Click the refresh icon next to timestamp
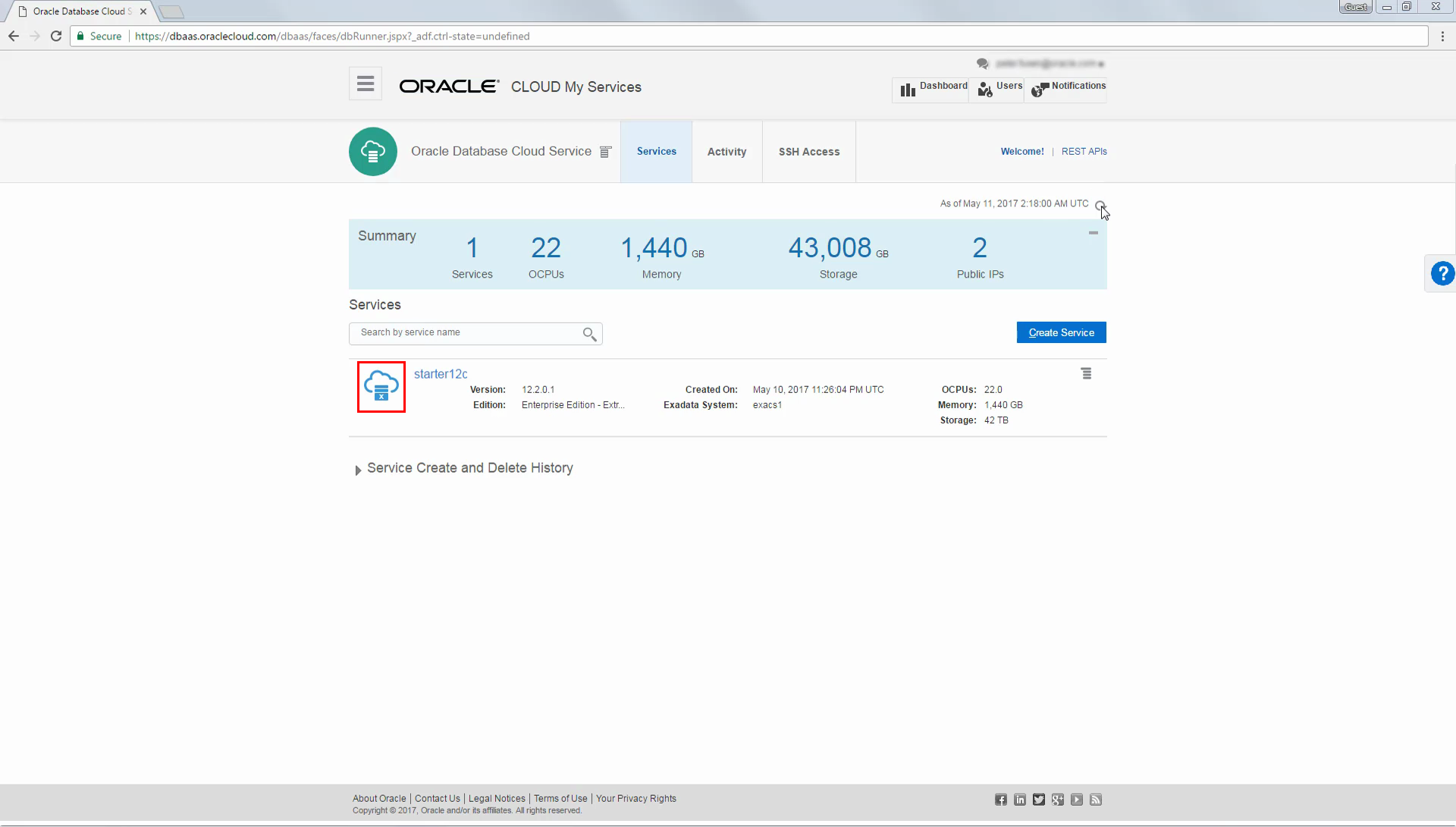The image size is (1456, 827). (x=1100, y=205)
